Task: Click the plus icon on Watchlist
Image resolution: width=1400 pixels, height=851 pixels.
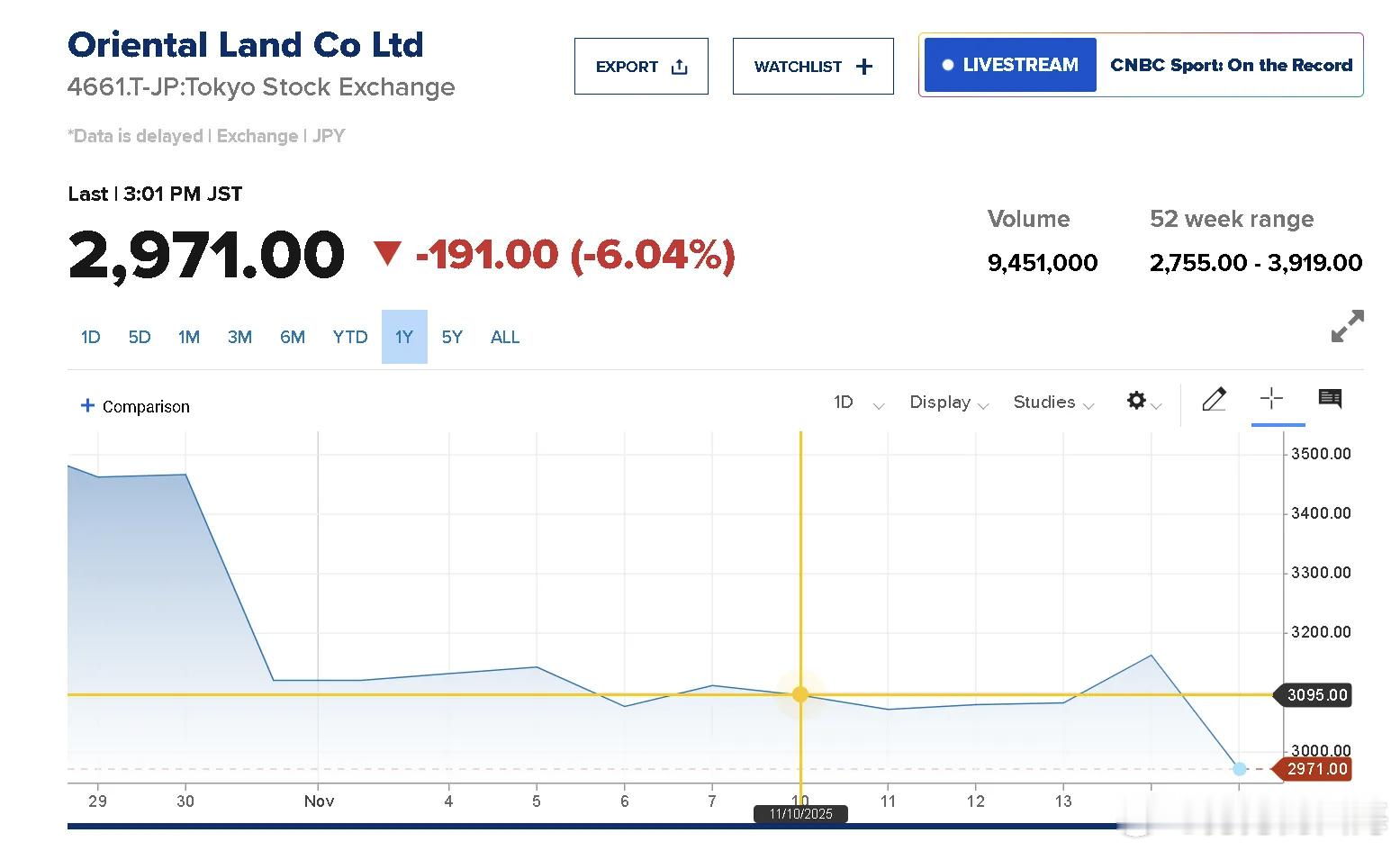Action: tap(864, 67)
